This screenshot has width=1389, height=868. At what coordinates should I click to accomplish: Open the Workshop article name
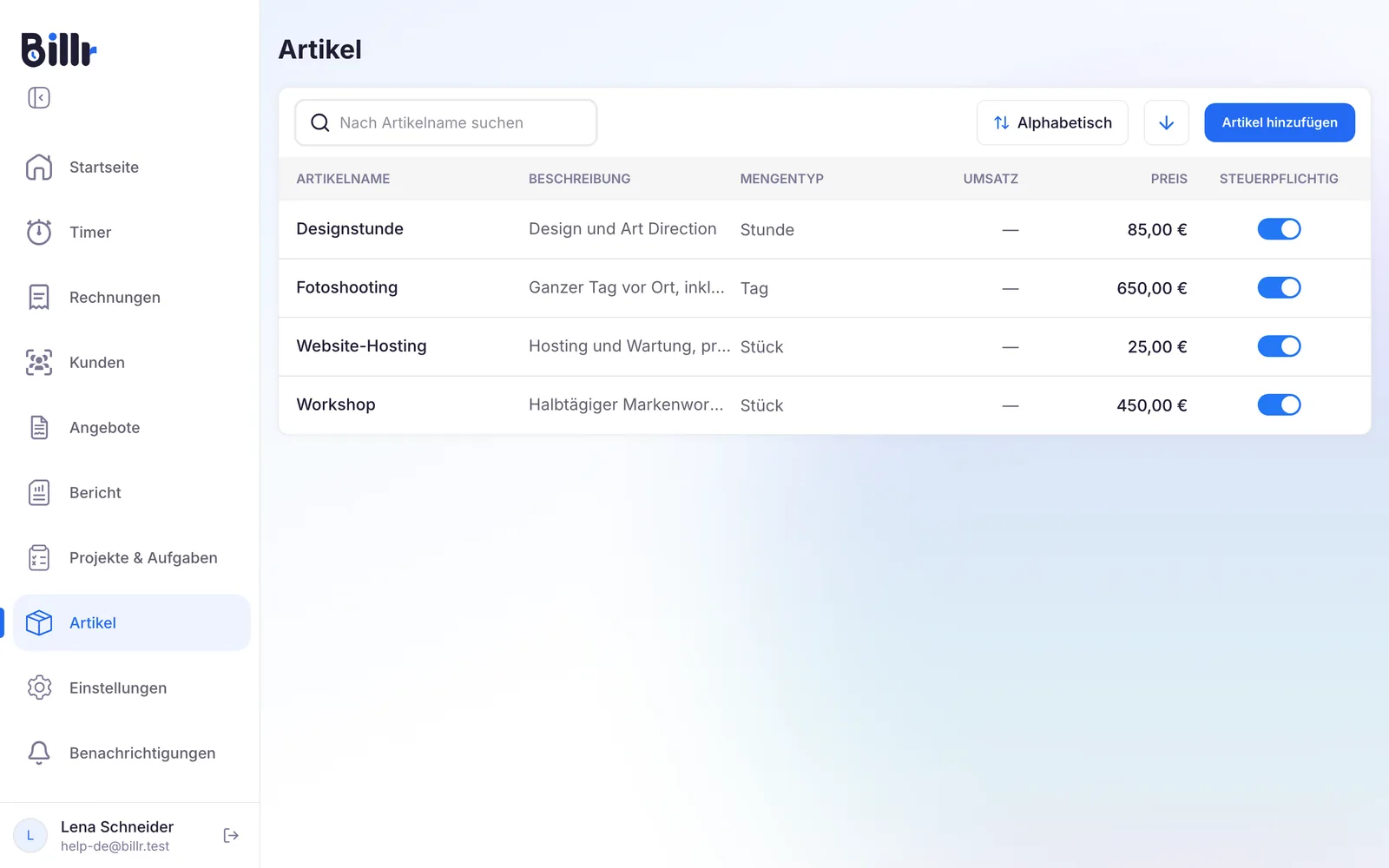(x=336, y=404)
